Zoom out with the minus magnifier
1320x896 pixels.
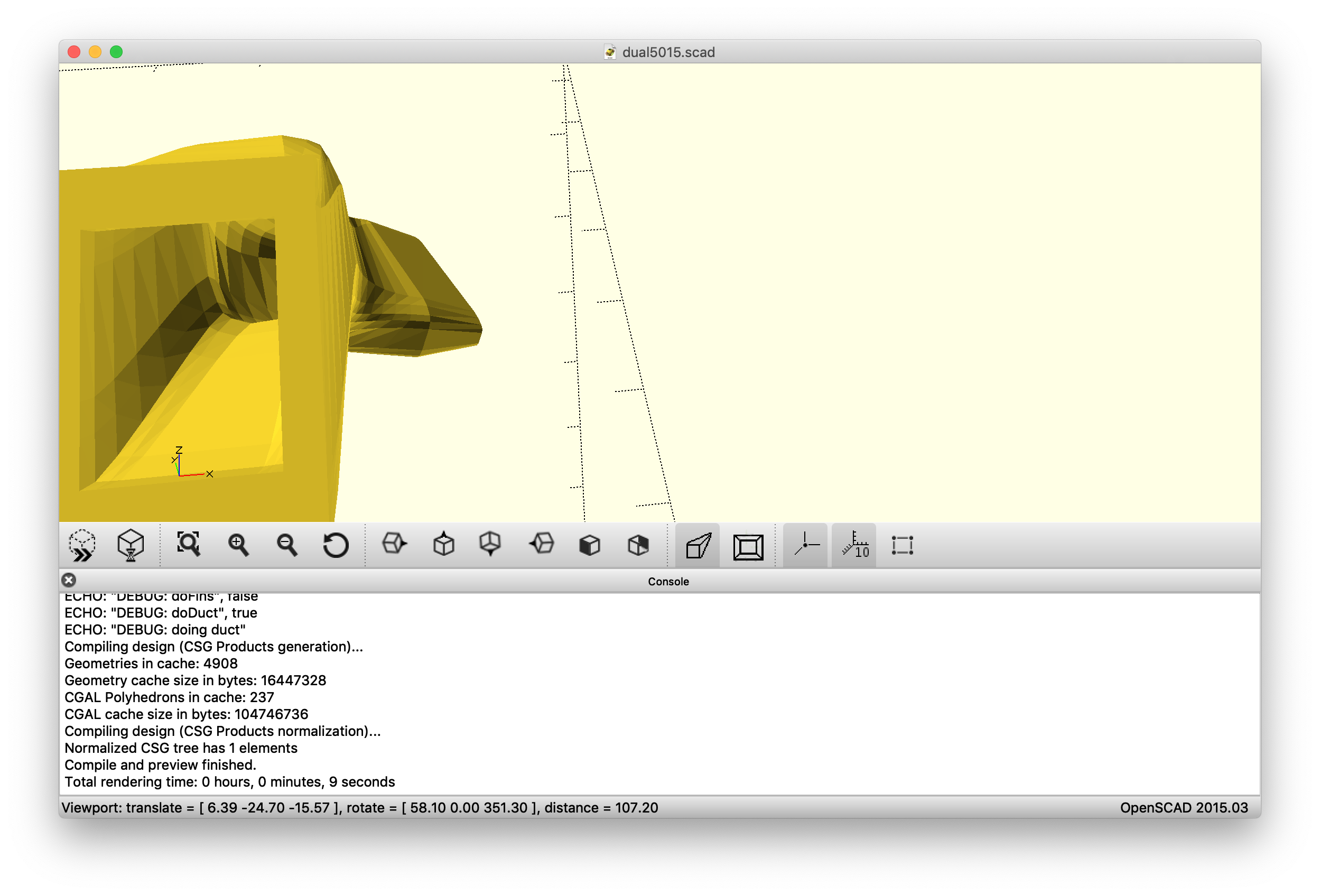click(x=287, y=545)
